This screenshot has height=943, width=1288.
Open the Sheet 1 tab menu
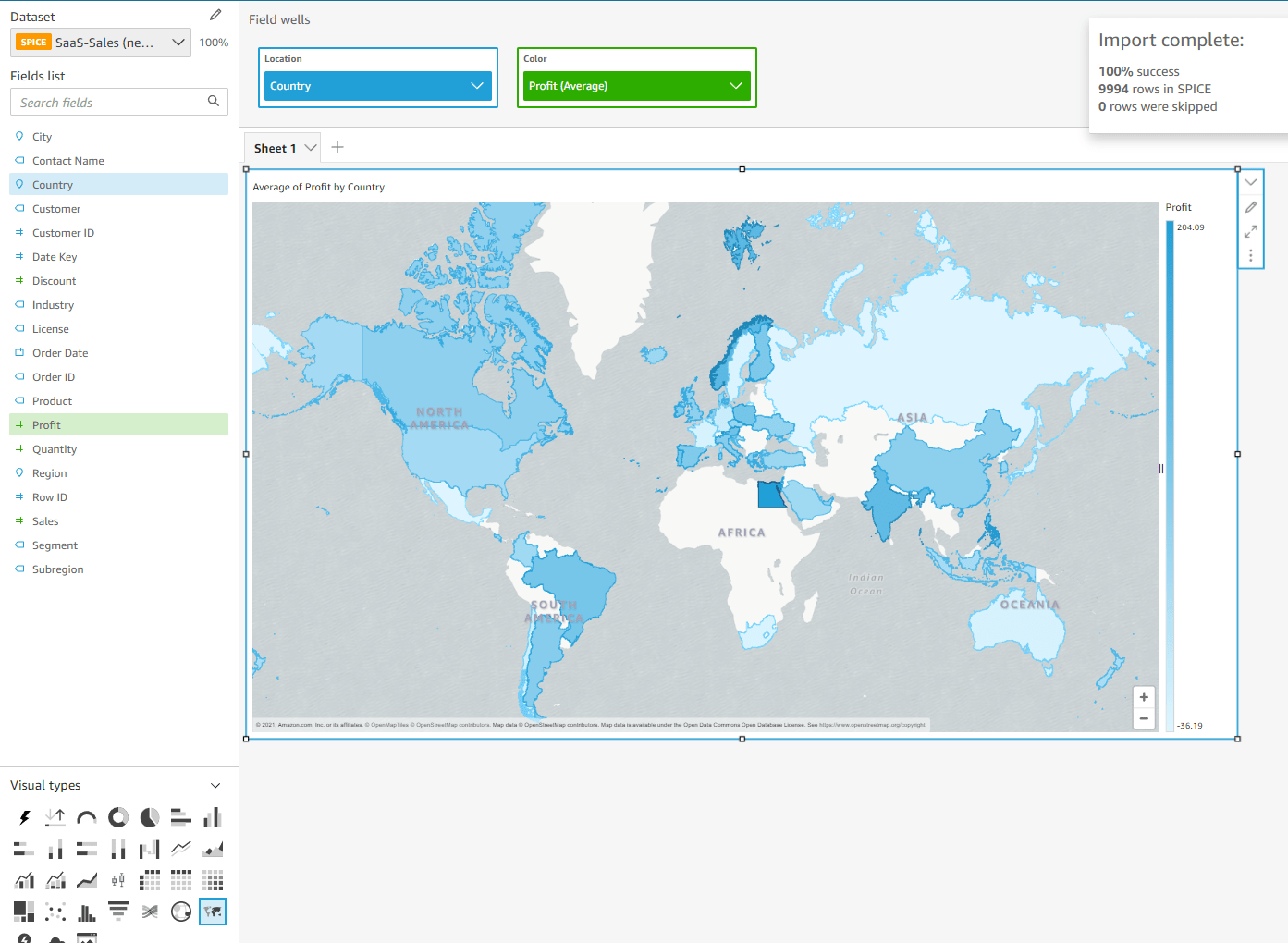click(x=311, y=147)
